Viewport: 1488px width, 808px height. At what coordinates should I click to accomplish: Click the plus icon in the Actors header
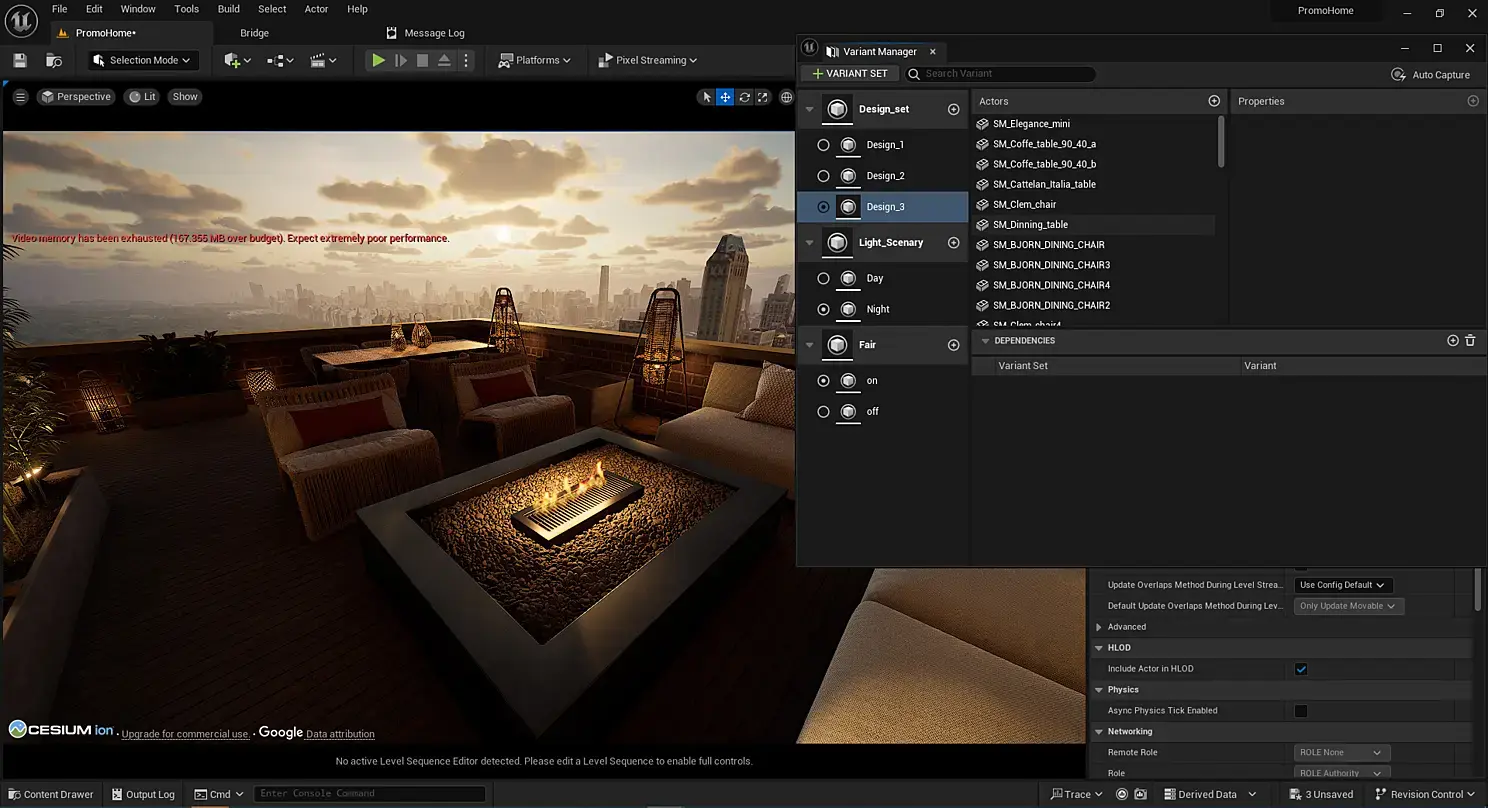[x=1214, y=101]
